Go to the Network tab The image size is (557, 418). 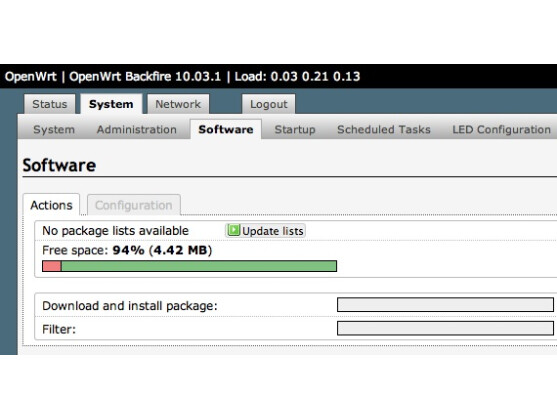click(178, 104)
